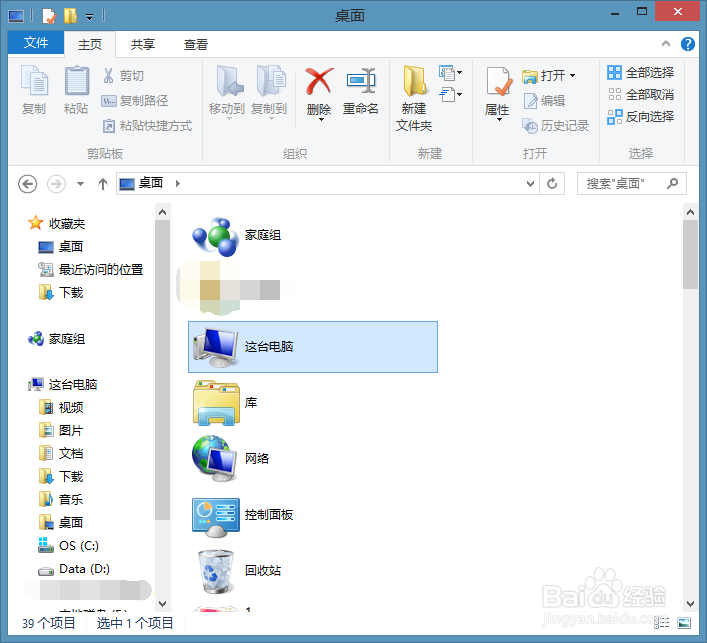Switch to large thumbnails view in status bar
Screen dimensions: 707x643
click(684, 623)
